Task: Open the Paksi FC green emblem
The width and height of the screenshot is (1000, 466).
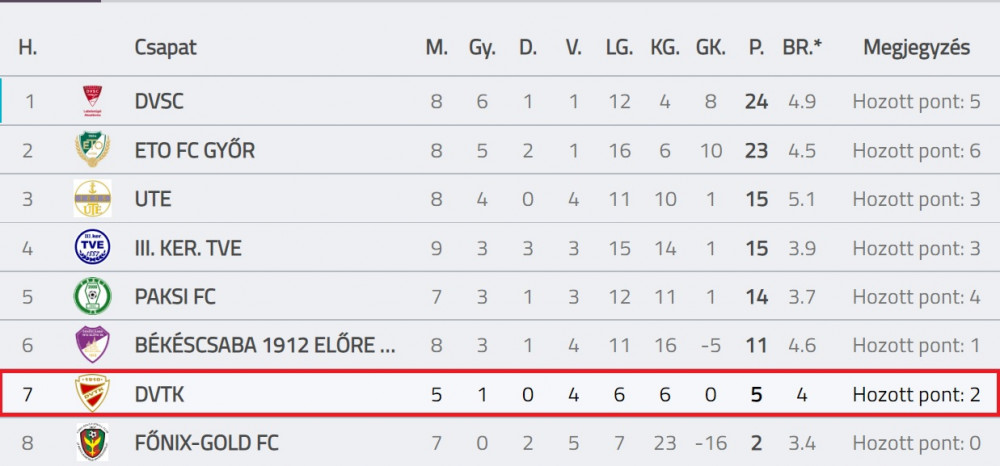Action: pyautogui.click(x=92, y=296)
